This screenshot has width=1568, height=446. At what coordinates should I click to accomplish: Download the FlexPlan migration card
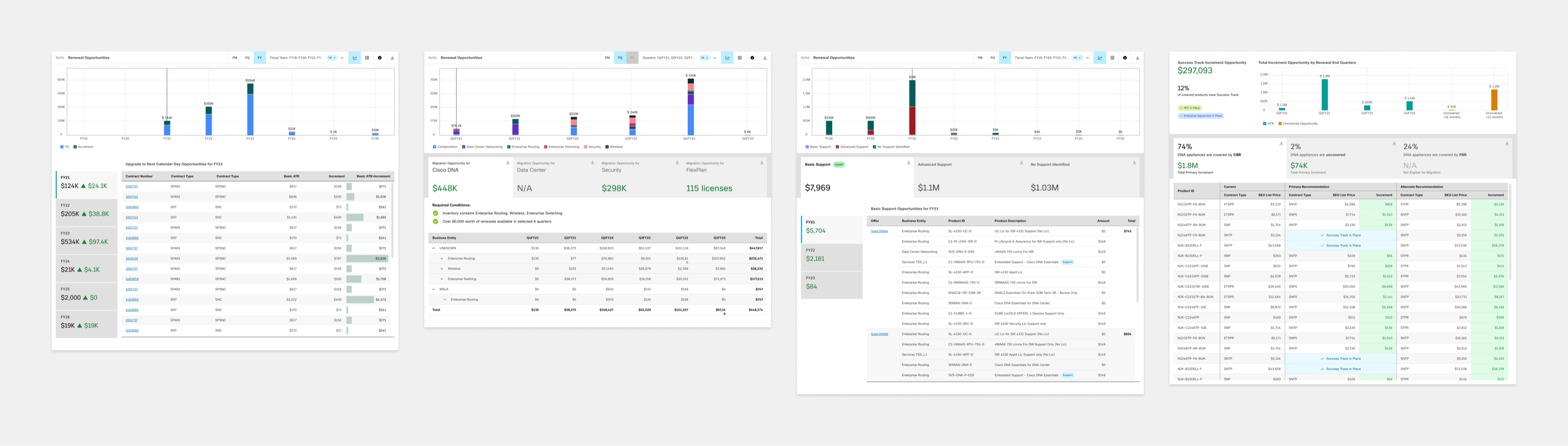[762, 163]
